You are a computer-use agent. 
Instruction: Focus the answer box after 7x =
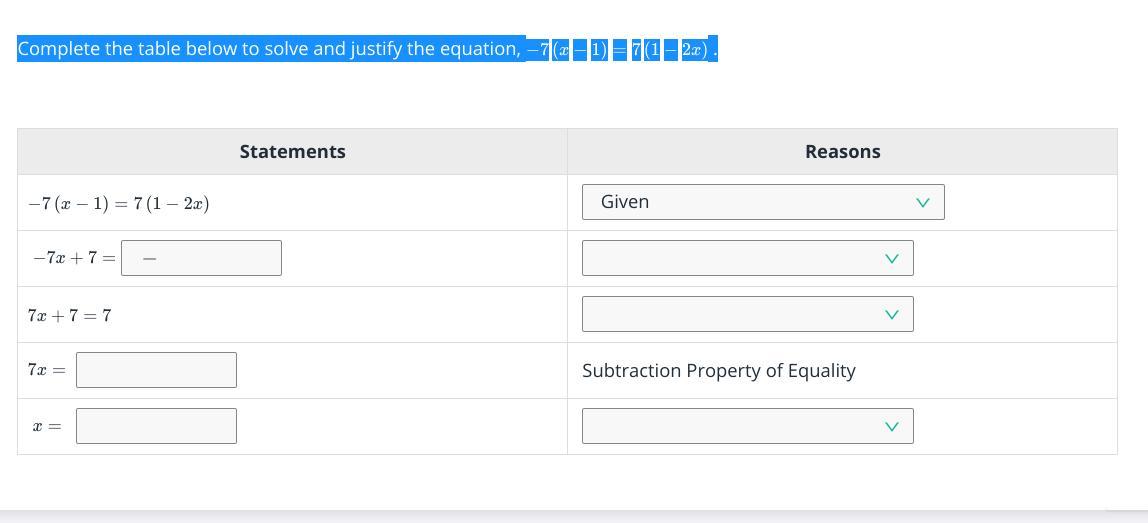coord(156,370)
